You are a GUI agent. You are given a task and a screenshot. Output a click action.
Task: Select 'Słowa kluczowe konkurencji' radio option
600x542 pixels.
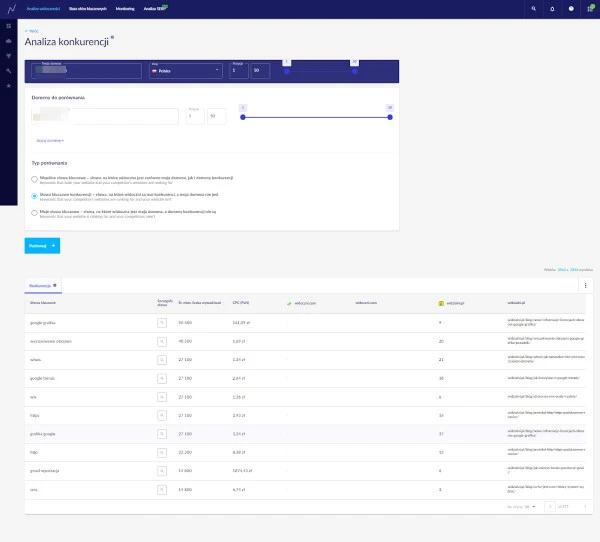(x=35, y=196)
